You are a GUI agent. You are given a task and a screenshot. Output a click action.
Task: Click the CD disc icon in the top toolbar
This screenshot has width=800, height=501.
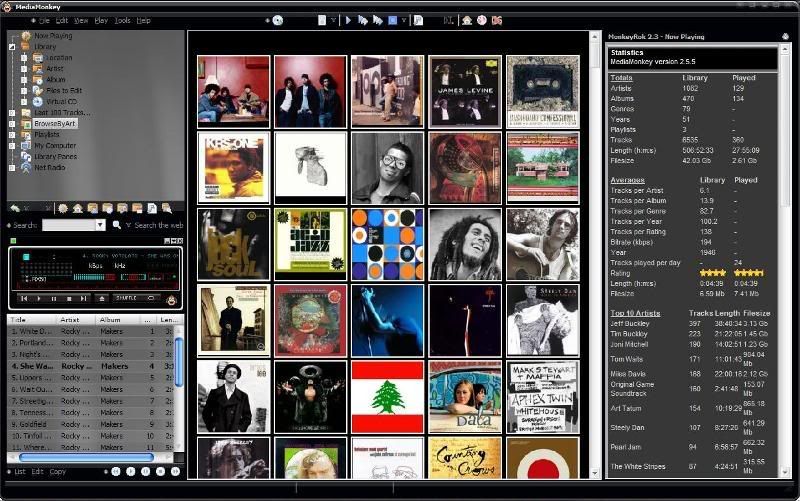[277, 20]
